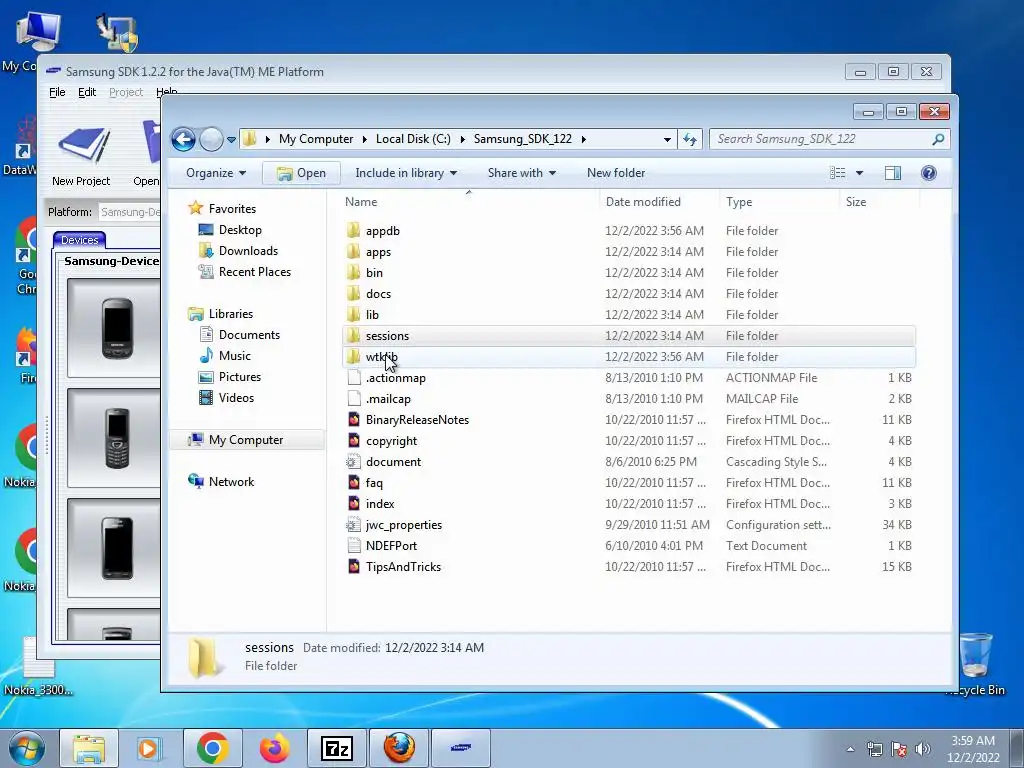Click the Back navigation arrow in Explorer

click(x=184, y=139)
